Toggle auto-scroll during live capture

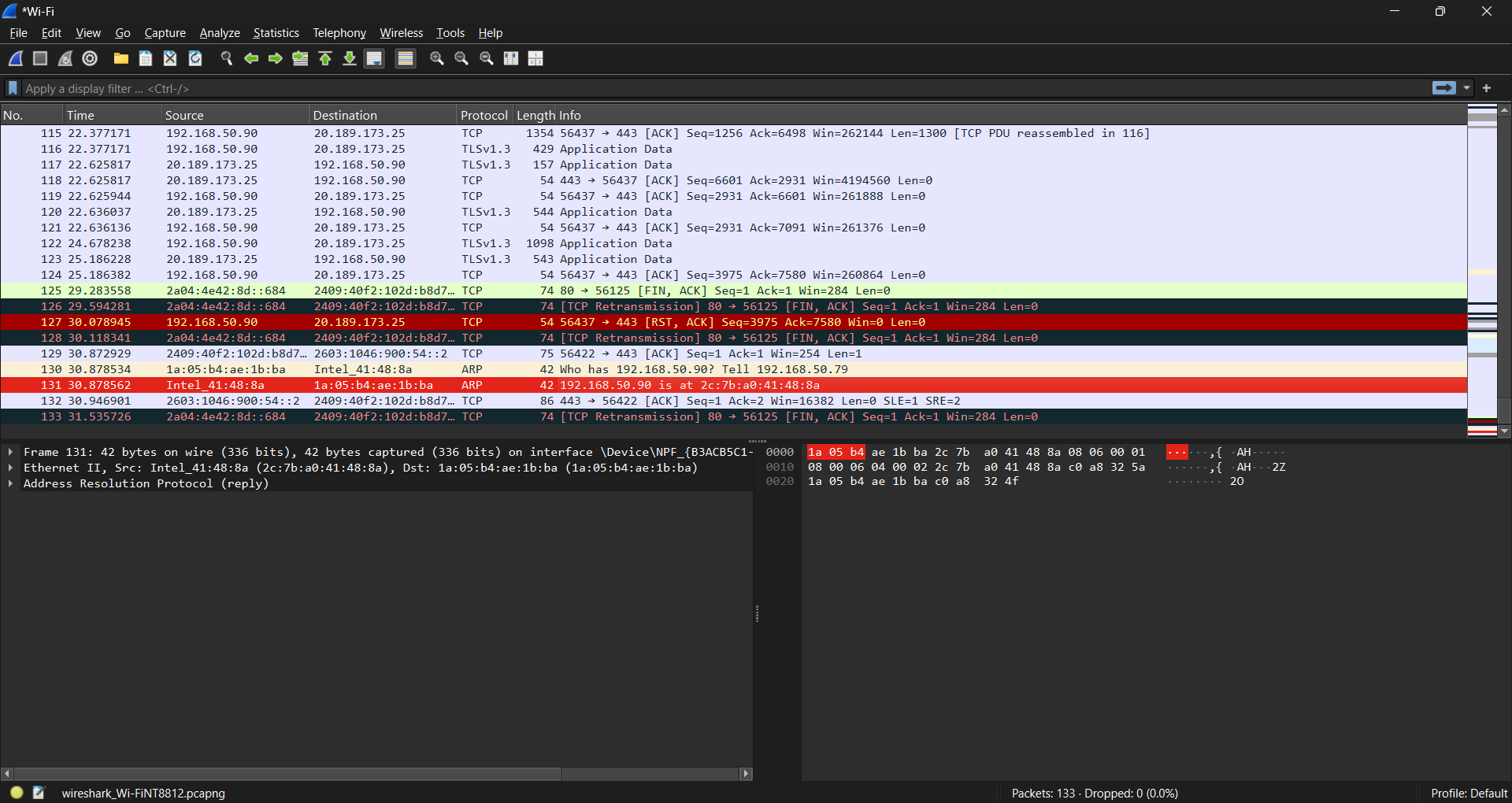375,58
